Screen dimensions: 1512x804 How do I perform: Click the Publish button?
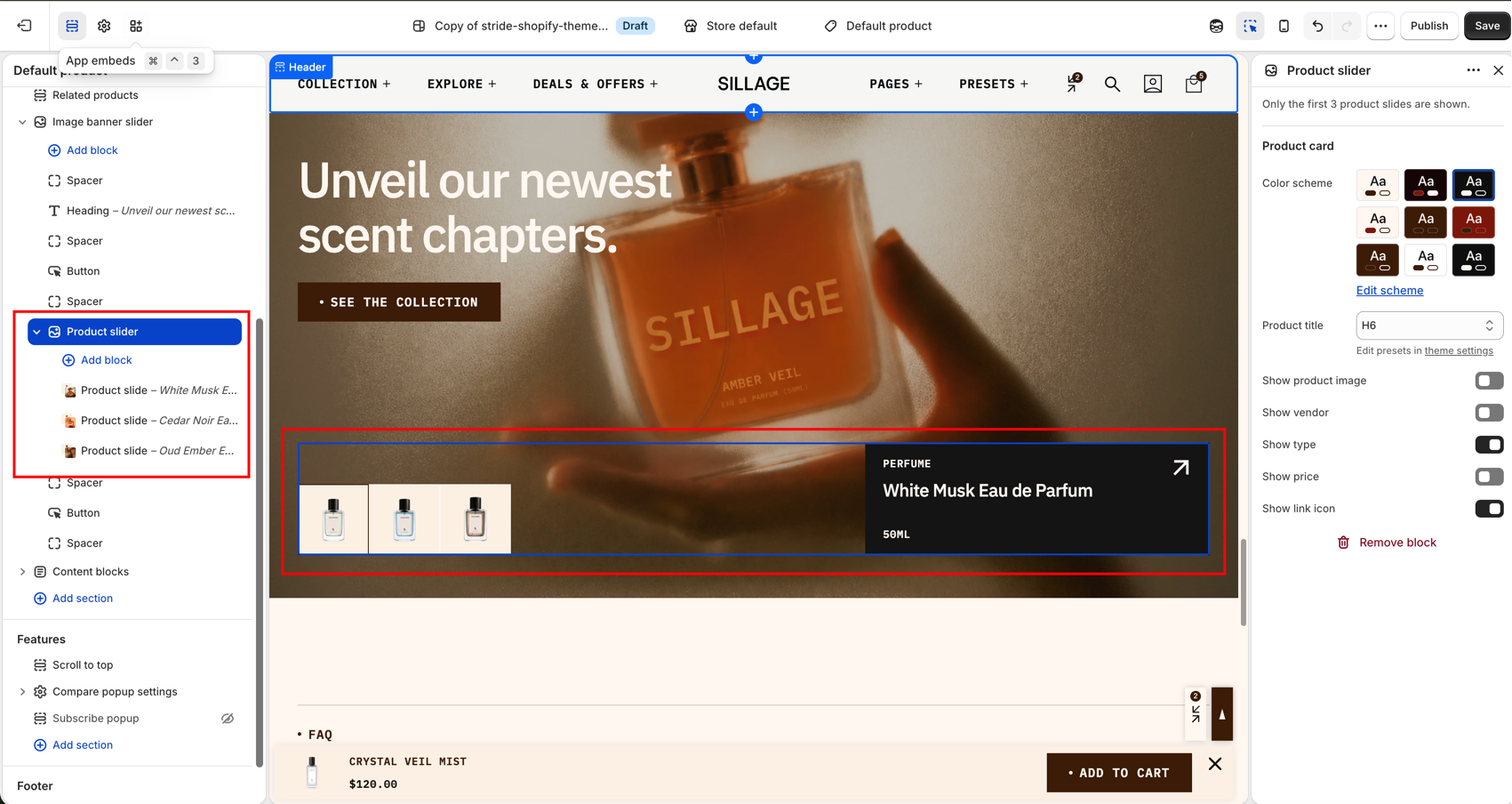[x=1428, y=26]
